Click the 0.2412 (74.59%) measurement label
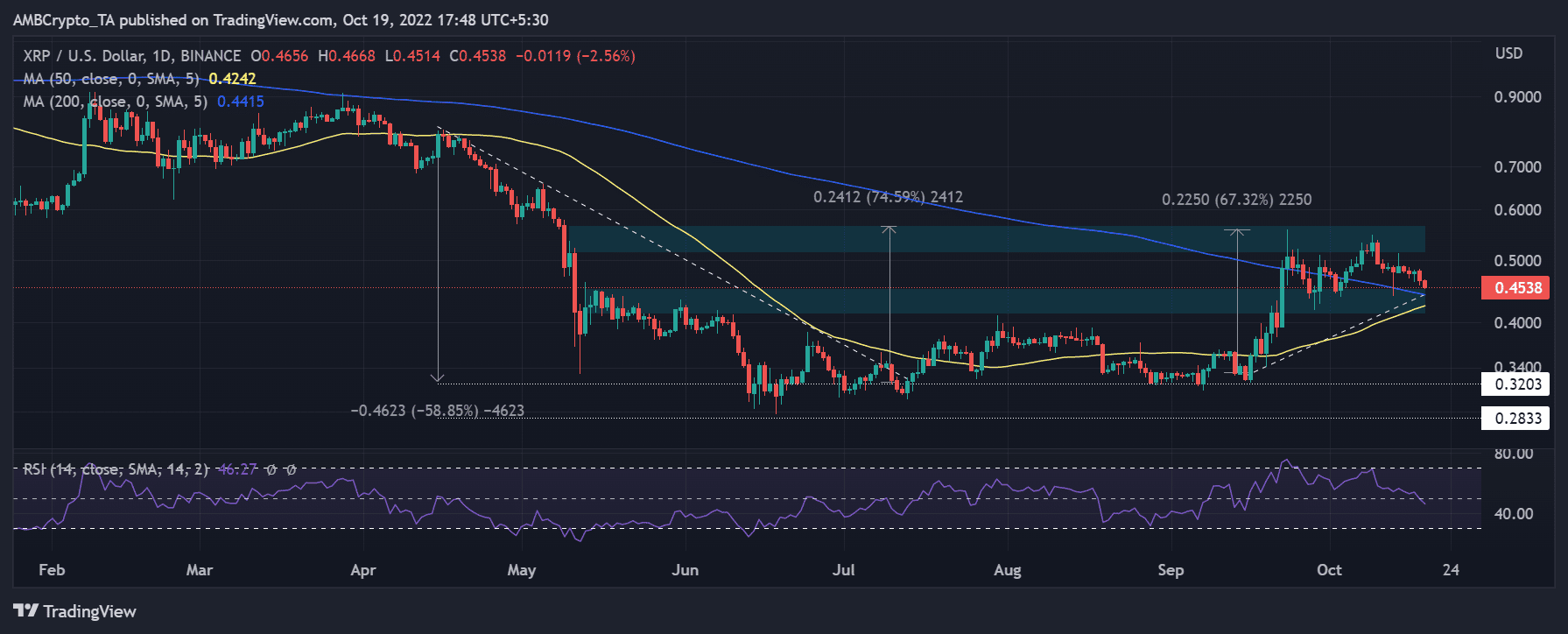 click(888, 197)
